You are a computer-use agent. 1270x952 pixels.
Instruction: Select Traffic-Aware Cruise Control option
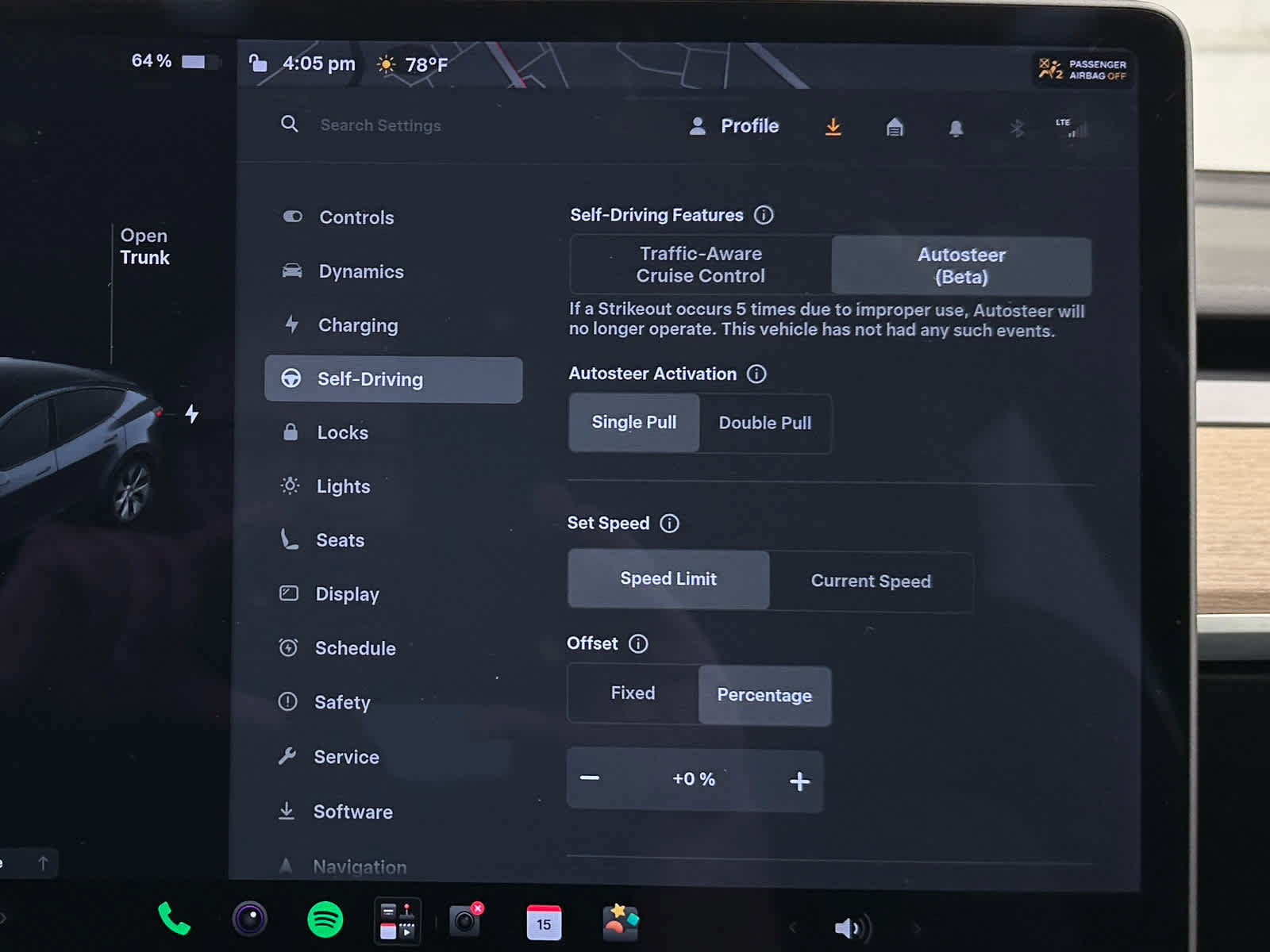point(701,265)
